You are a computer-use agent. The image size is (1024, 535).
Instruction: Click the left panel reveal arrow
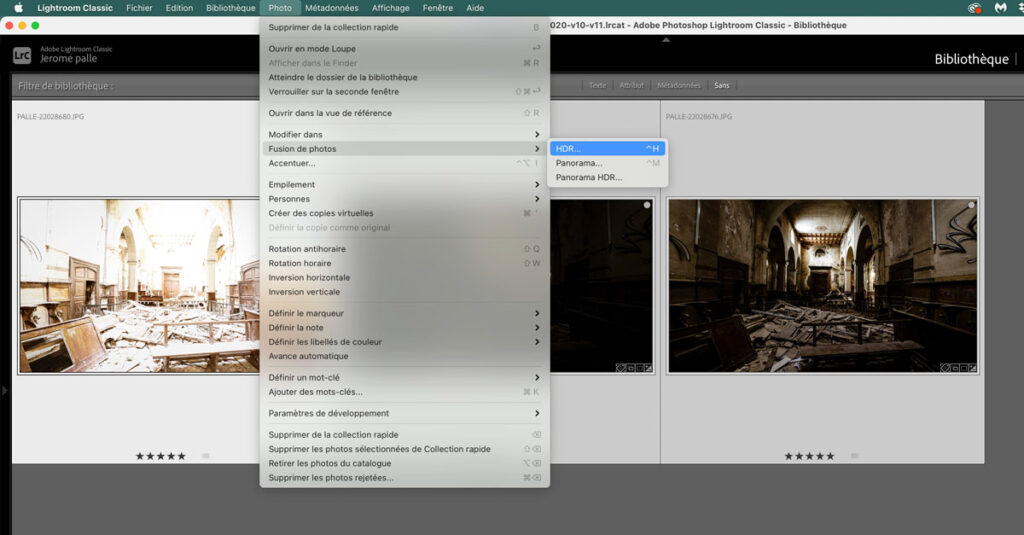pyautogui.click(x=4, y=390)
